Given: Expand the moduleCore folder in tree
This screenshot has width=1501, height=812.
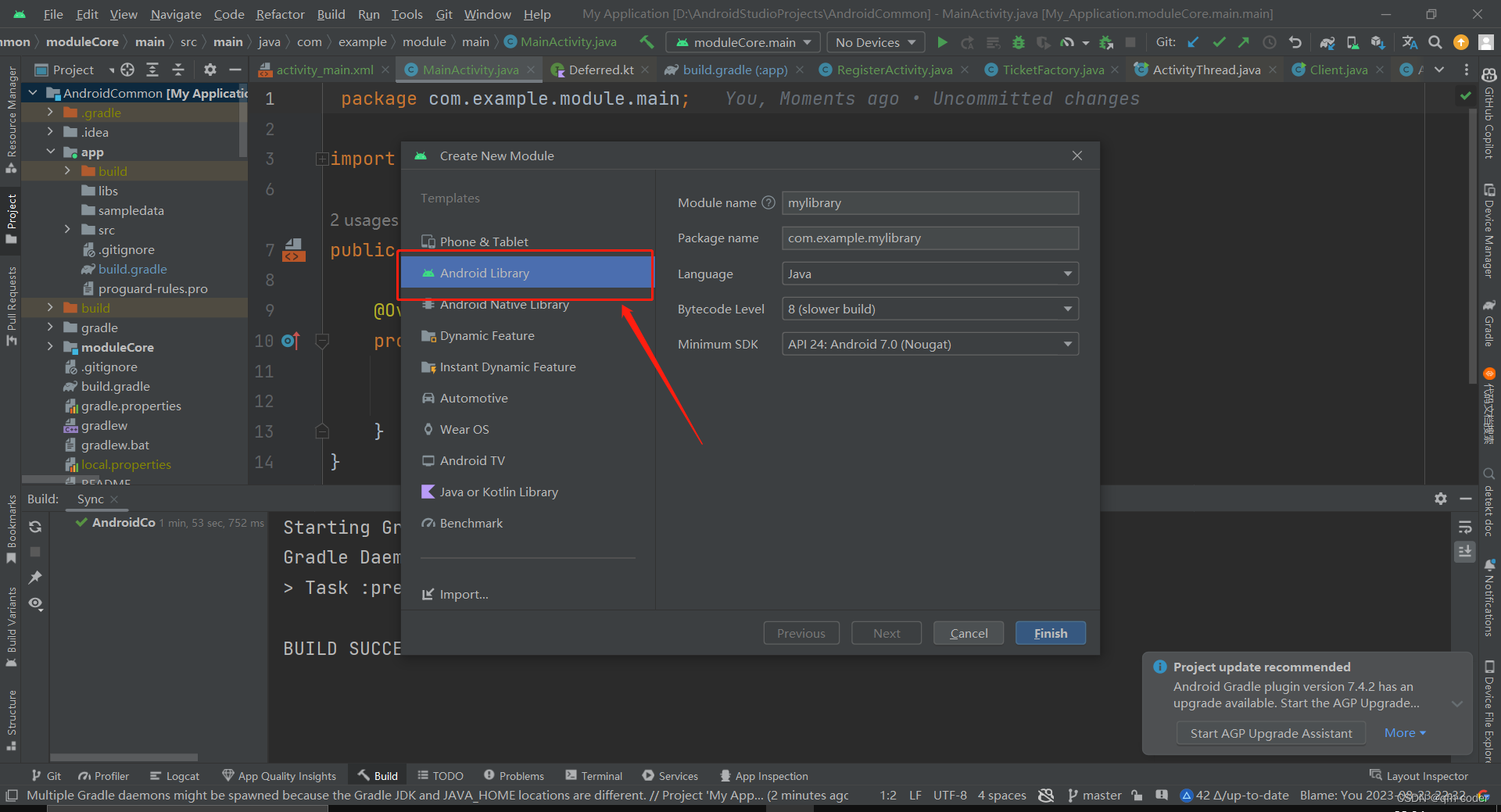Looking at the screenshot, I should coord(50,347).
